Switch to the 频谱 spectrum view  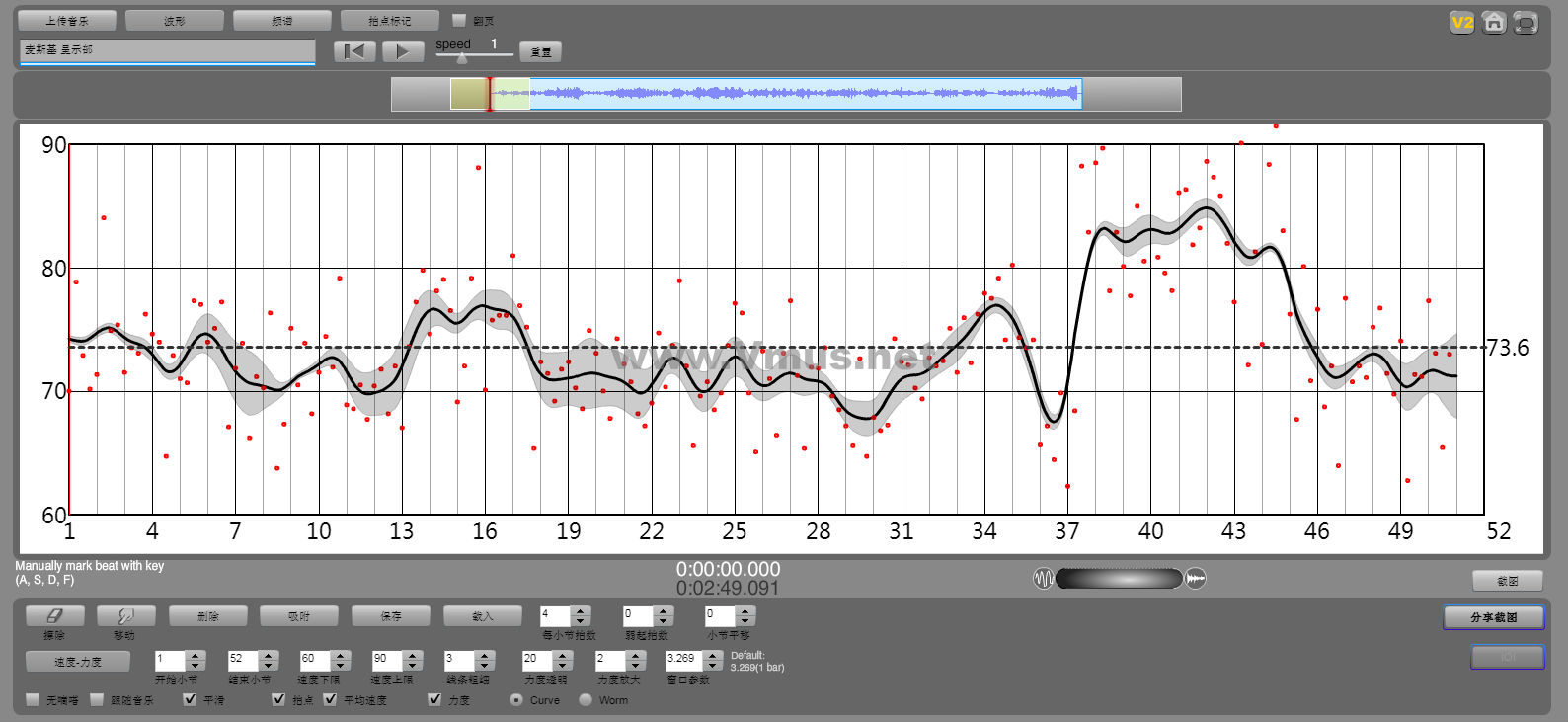tap(281, 20)
